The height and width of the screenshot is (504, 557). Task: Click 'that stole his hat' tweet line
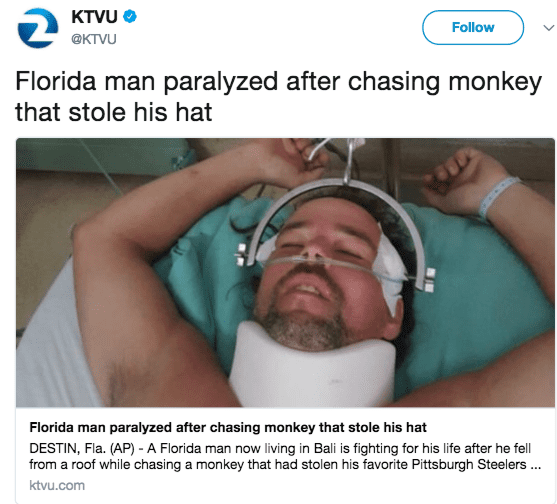pyautogui.click(x=114, y=112)
